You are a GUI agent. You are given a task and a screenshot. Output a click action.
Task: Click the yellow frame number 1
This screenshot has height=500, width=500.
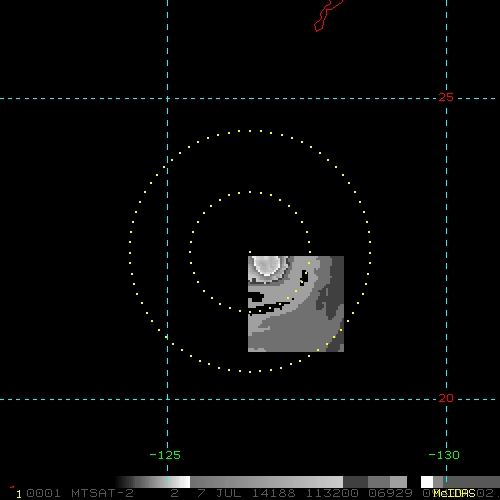coord(19,494)
